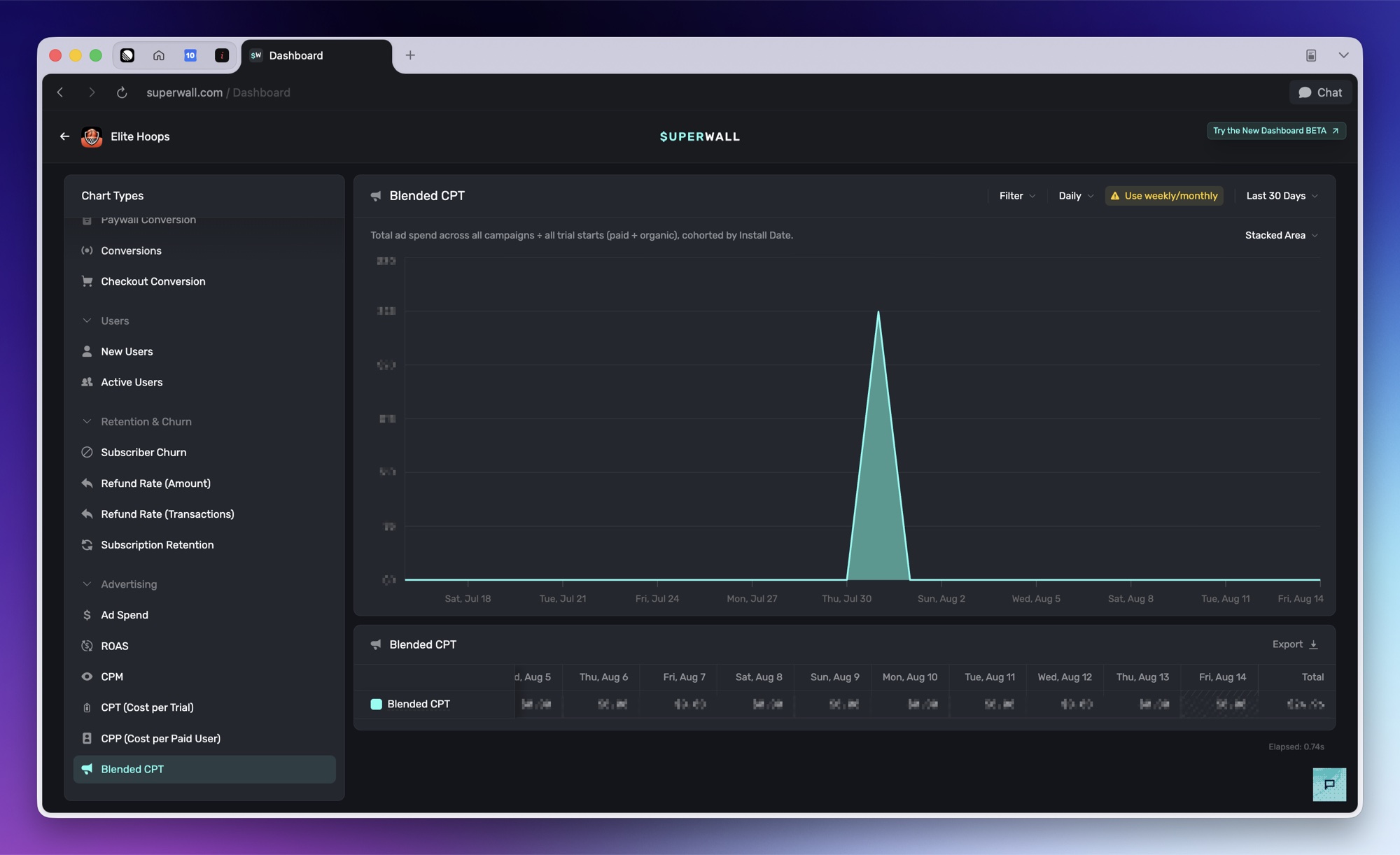This screenshot has width=1400, height=855.
Task: Click the address bar URL field
Action: (218, 92)
